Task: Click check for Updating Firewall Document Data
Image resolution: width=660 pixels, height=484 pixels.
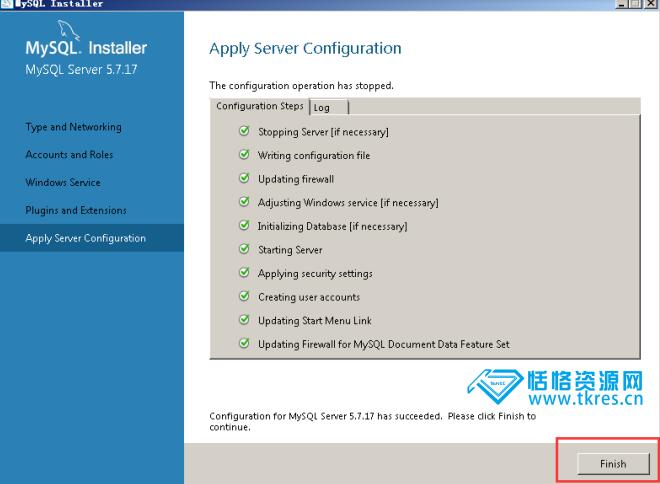Action: click(244, 344)
